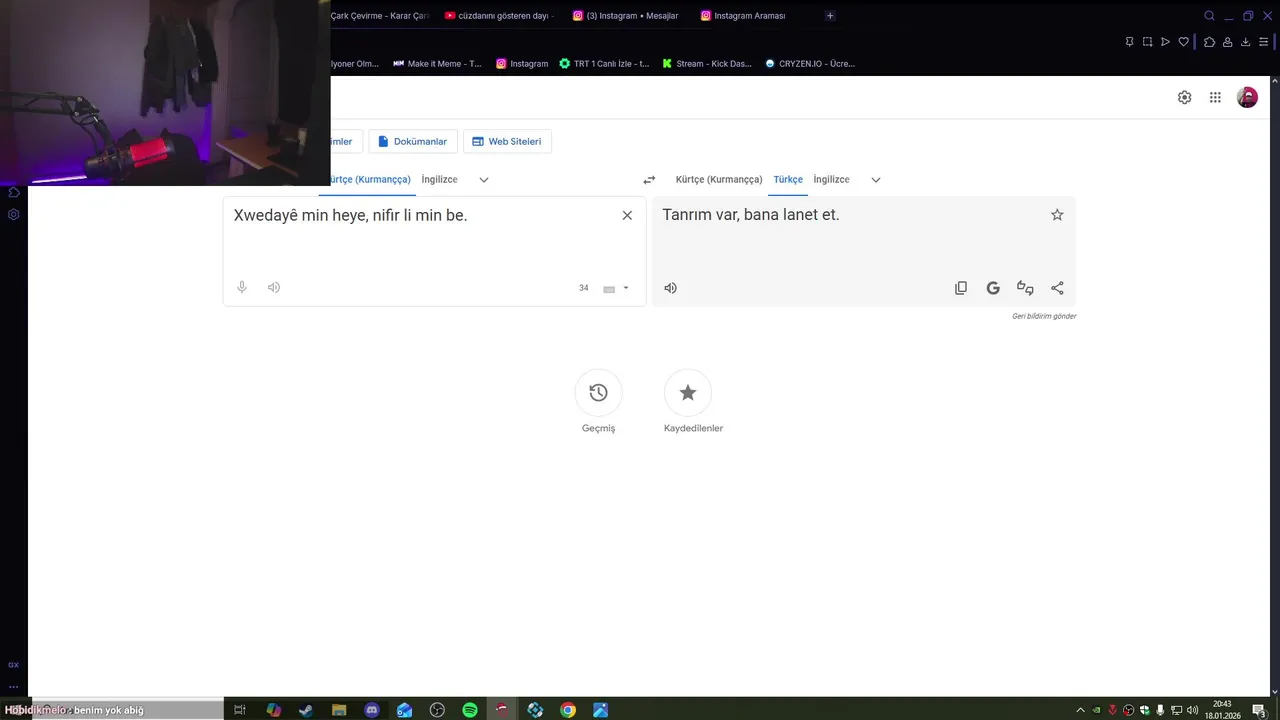Open Task View on taskbar
Viewport: 1280px width, 720px height.
click(x=240, y=710)
